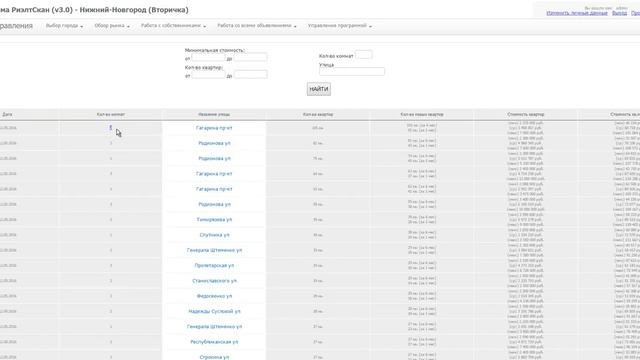640x360 pixels.
Task: Sort by the Название улицы column header
Action: (x=214, y=115)
